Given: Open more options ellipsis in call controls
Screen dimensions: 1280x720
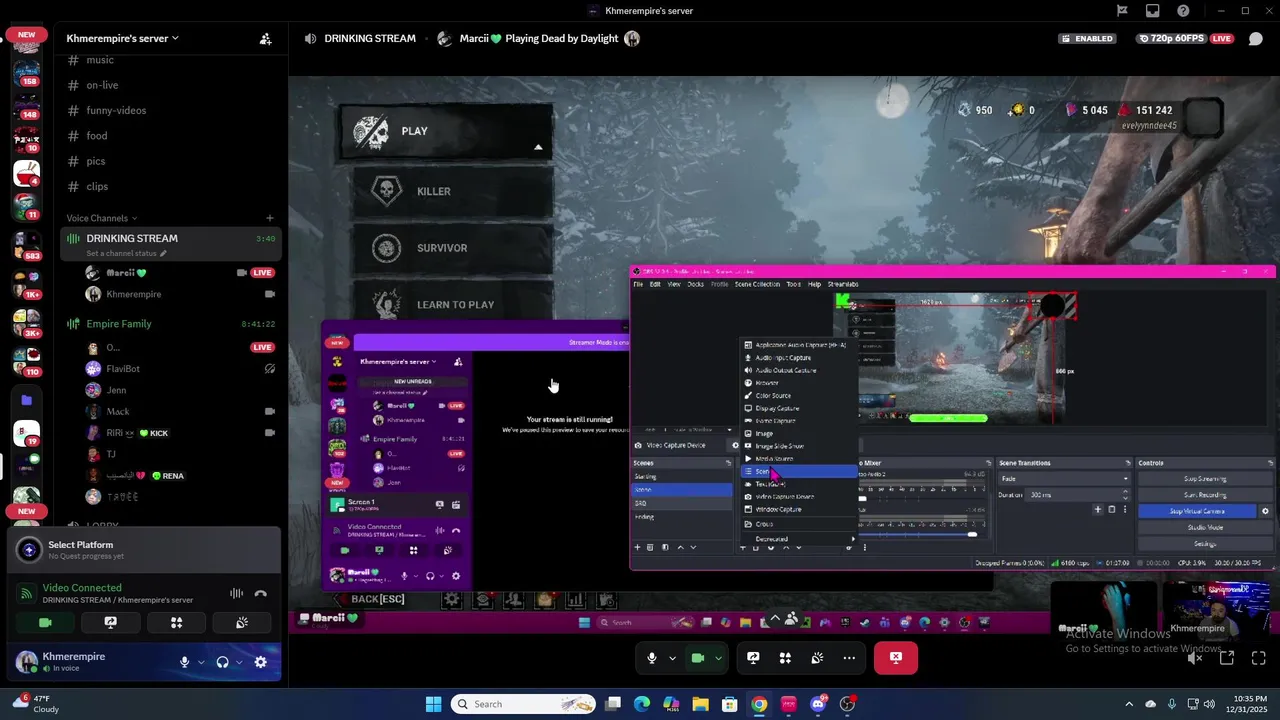Looking at the screenshot, I should coord(849,658).
